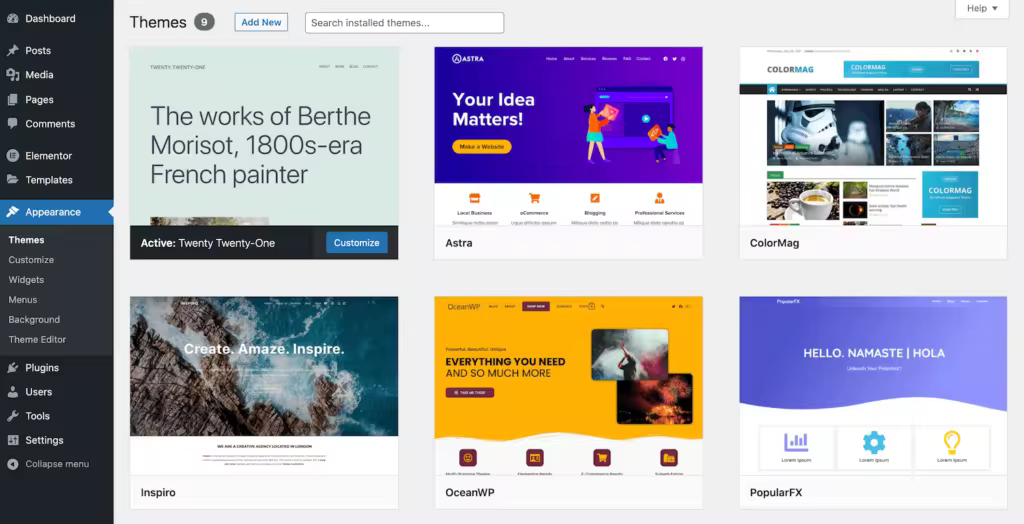This screenshot has height=524, width=1024.
Task: Expand the Help dropdown tab
Action: (982, 8)
